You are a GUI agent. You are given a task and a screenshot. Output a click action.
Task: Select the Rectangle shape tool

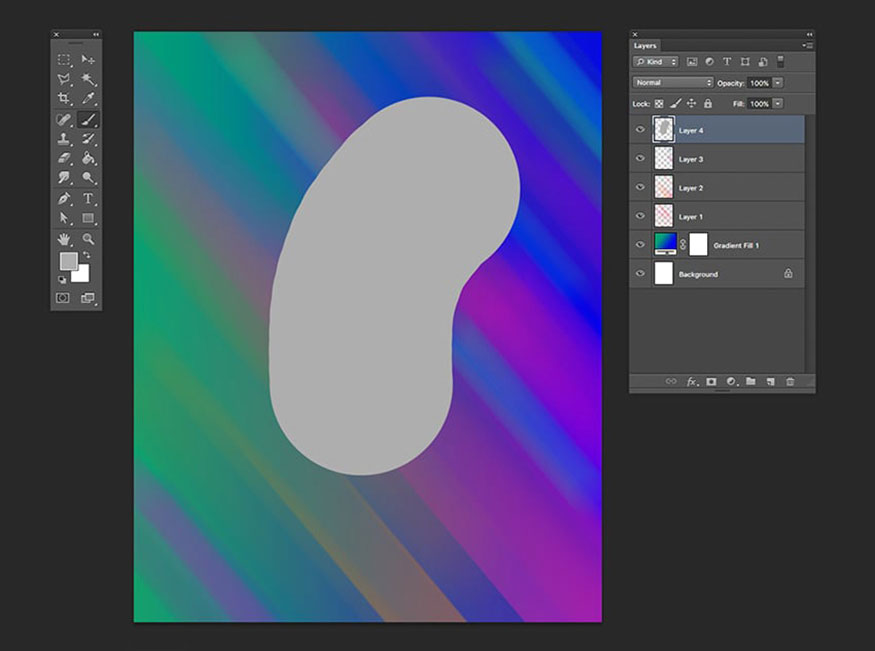tap(88, 218)
